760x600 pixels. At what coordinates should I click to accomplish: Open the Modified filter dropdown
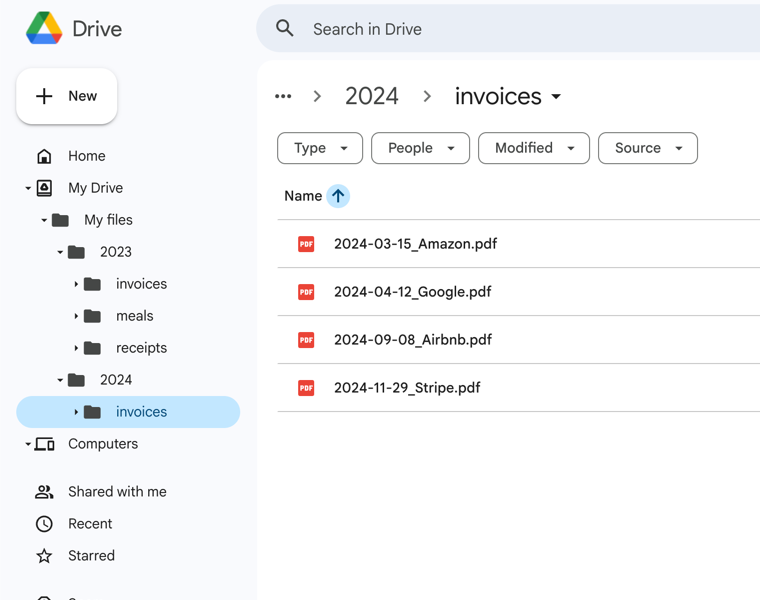click(534, 148)
